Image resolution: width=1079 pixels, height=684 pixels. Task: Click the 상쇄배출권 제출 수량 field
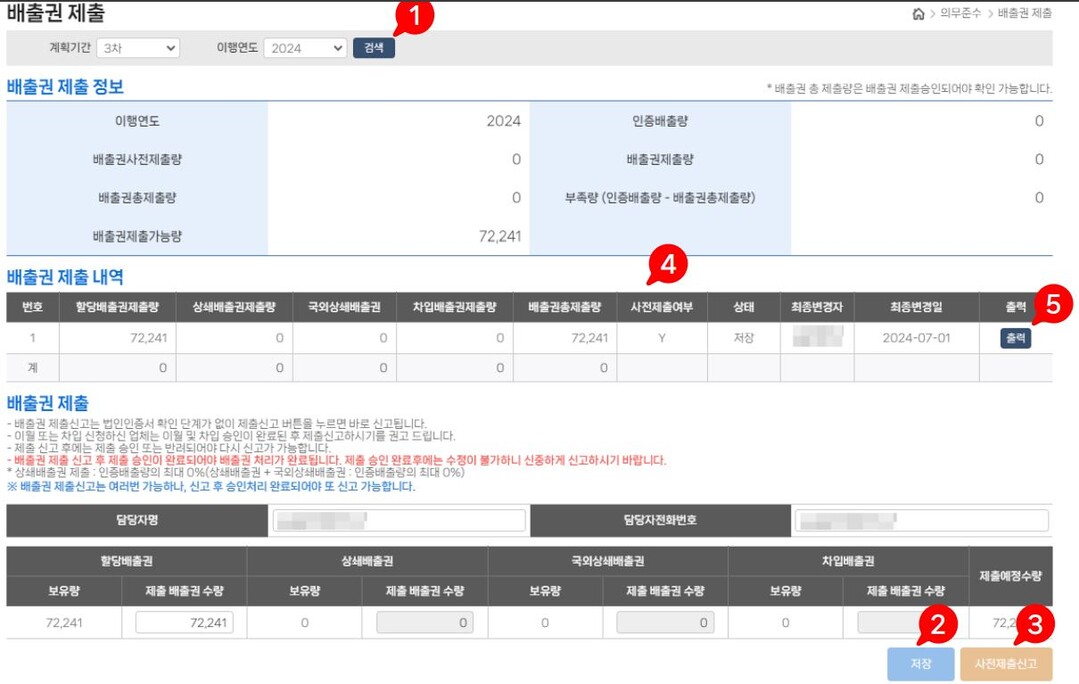point(426,623)
